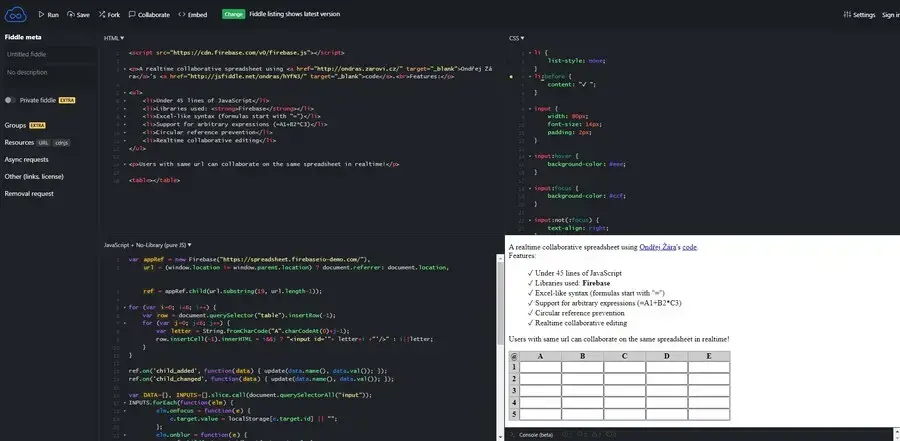Click the <table></table> line in HTML editor
Viewport: 900px width, 441px height.
(x=154, y=180)
